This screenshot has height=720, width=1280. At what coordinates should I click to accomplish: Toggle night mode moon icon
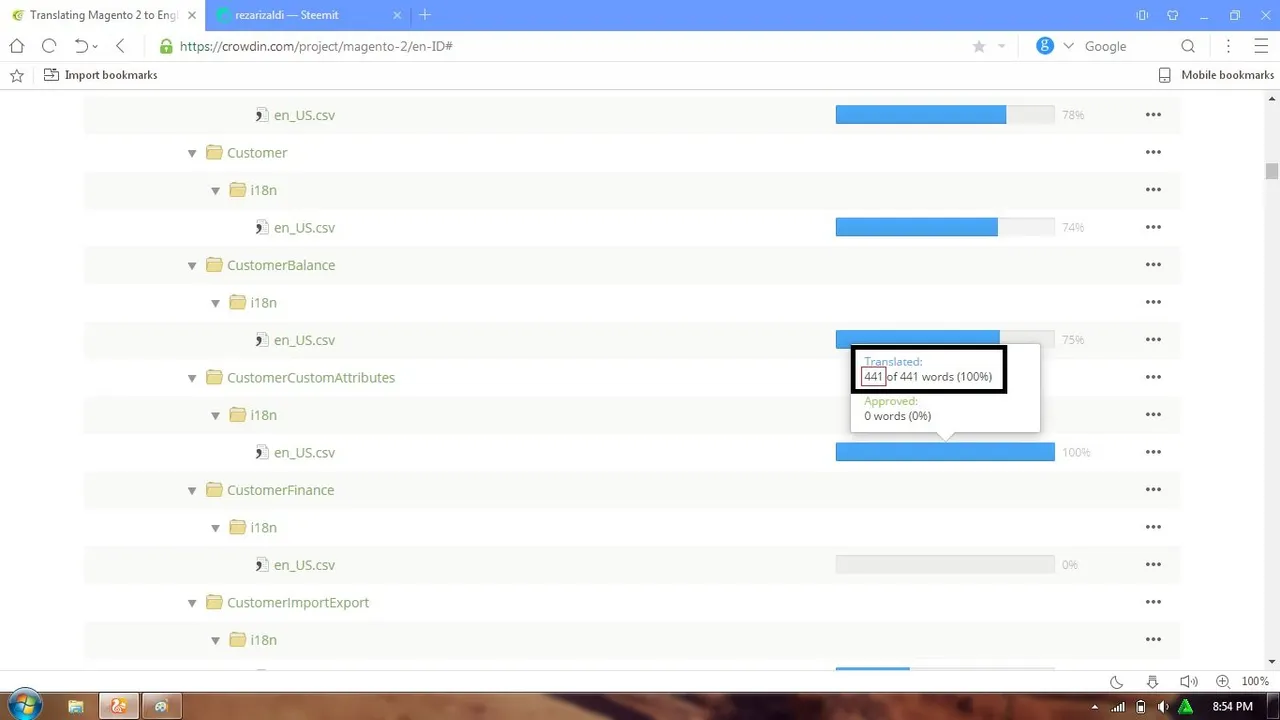pos(1117,682)
